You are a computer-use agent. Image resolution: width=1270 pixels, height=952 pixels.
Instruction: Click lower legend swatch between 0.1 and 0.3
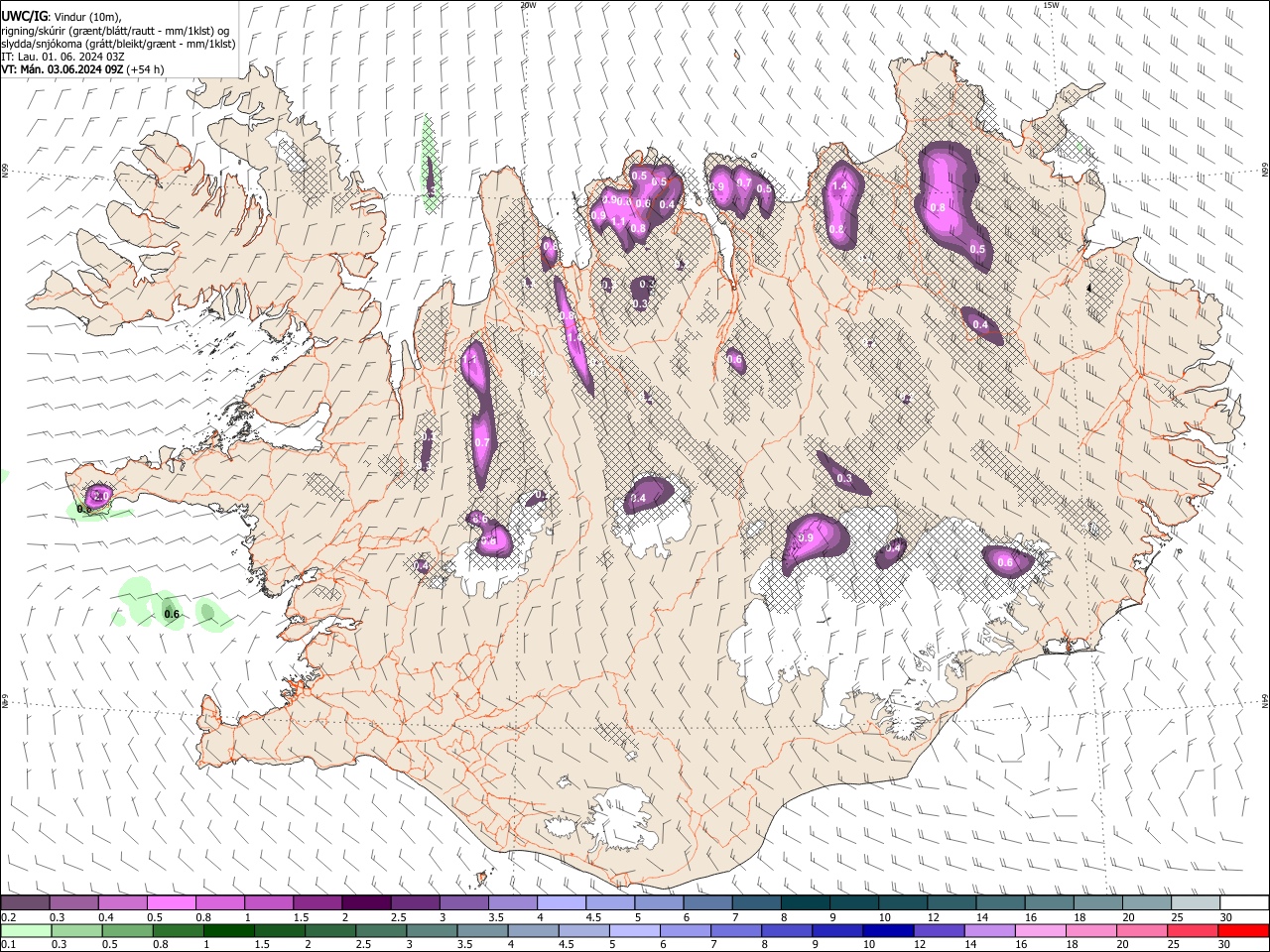coord(26,930)
